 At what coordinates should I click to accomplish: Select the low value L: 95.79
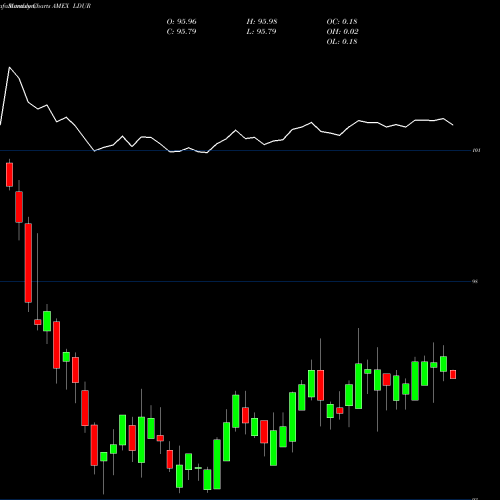pyautogui.click(x=262, y=32)
